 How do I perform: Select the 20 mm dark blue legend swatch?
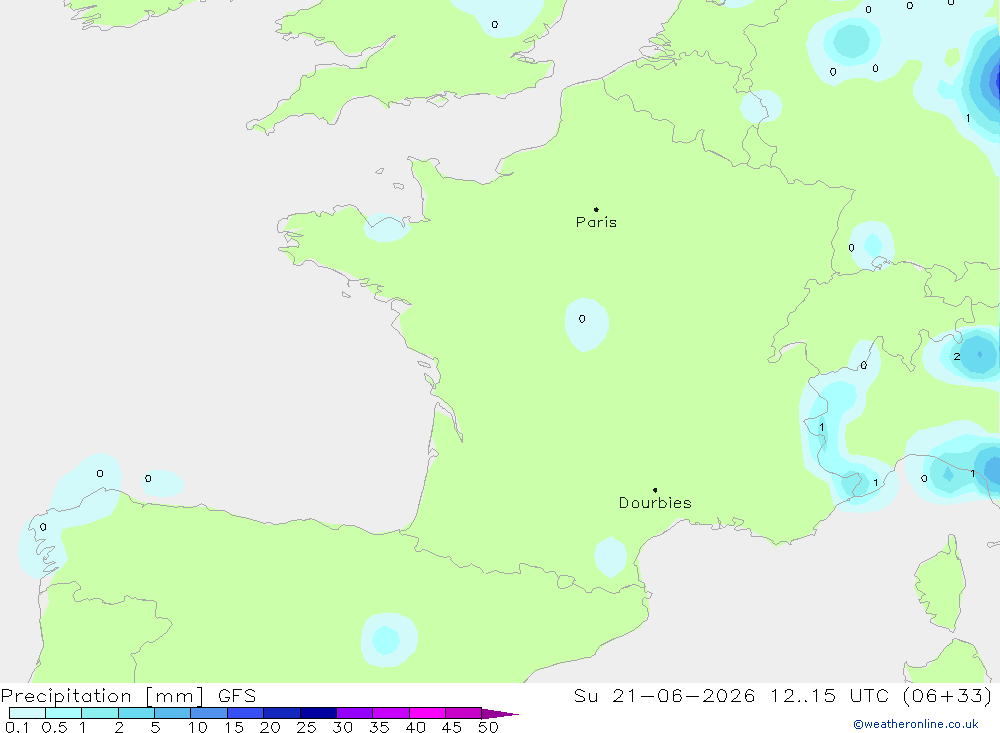(x=282, y=713)
